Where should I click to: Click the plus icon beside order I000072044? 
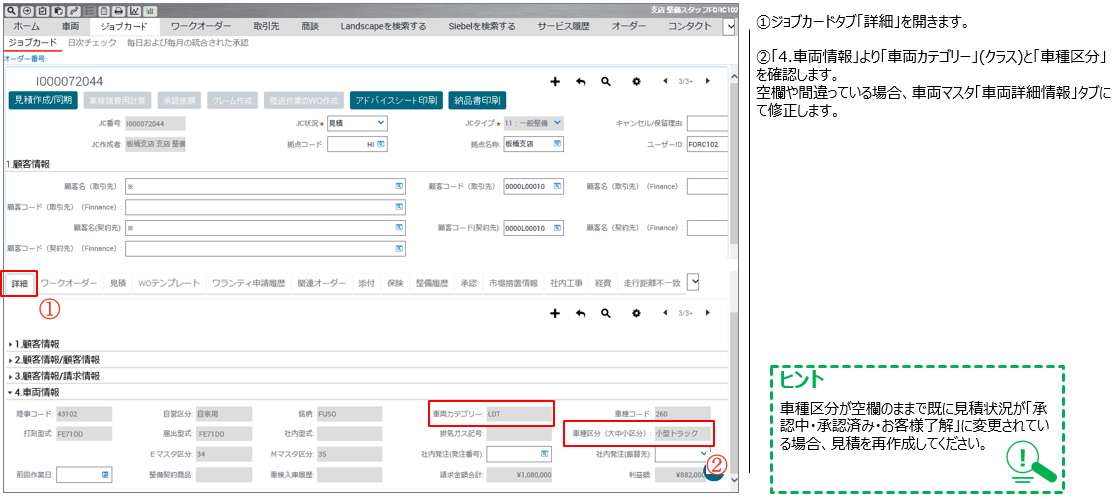pos(555,81)
